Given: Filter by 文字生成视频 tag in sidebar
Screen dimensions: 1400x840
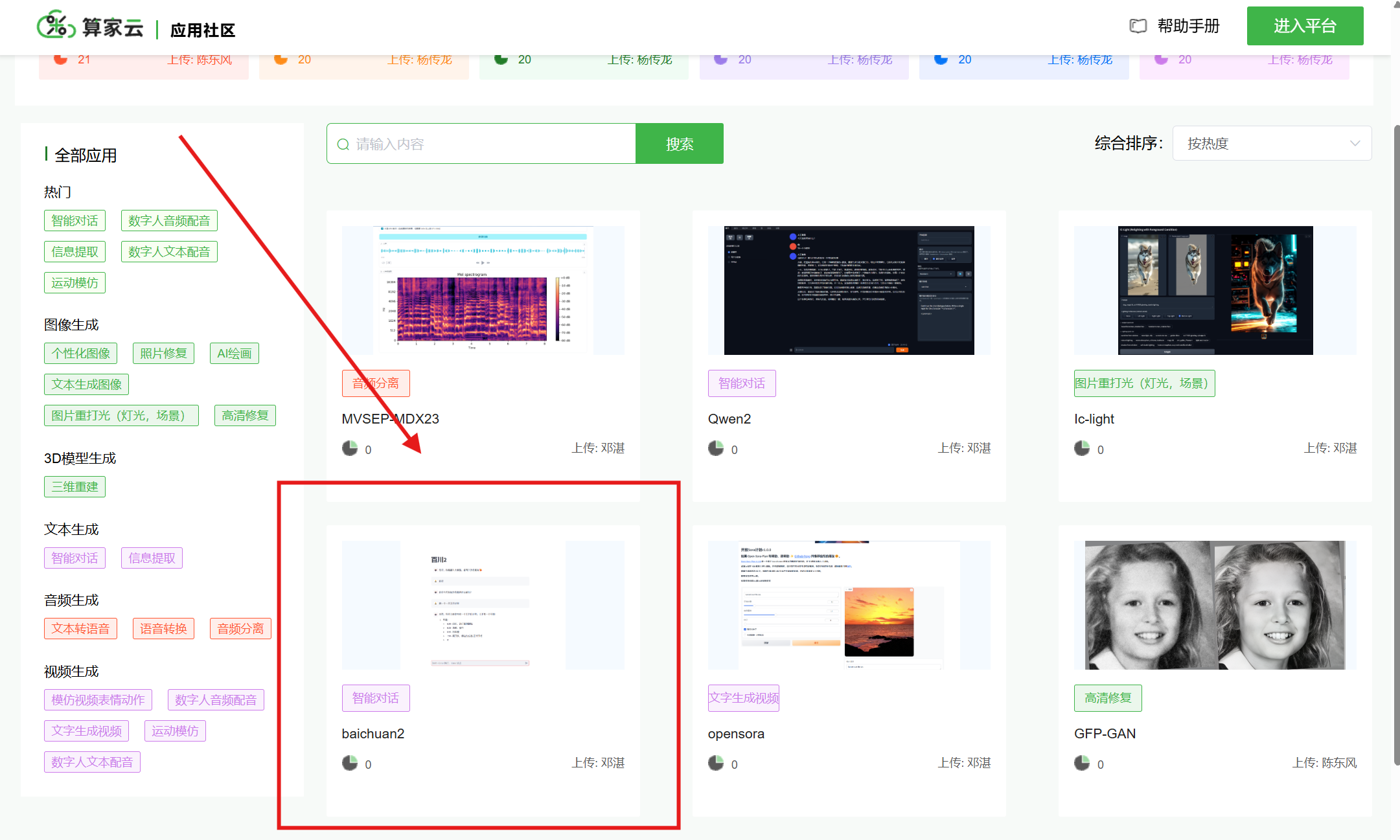Looking at the screenshot, I should pyautogui.click(x=87, y=731).
